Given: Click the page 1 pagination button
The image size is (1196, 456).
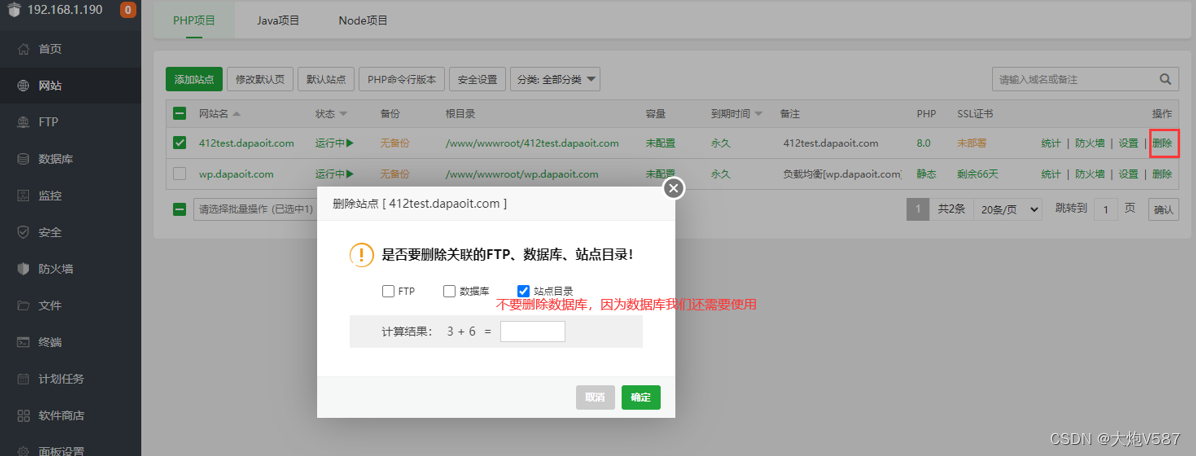Looking at the screenshot, I should [x=918, y=209].
